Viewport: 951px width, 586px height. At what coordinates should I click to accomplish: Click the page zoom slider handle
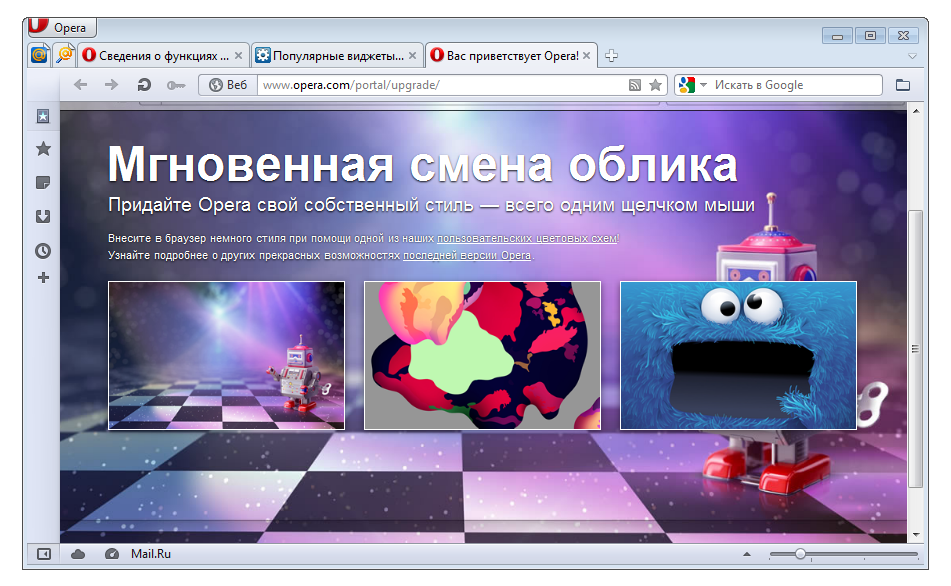click(800, 554)
